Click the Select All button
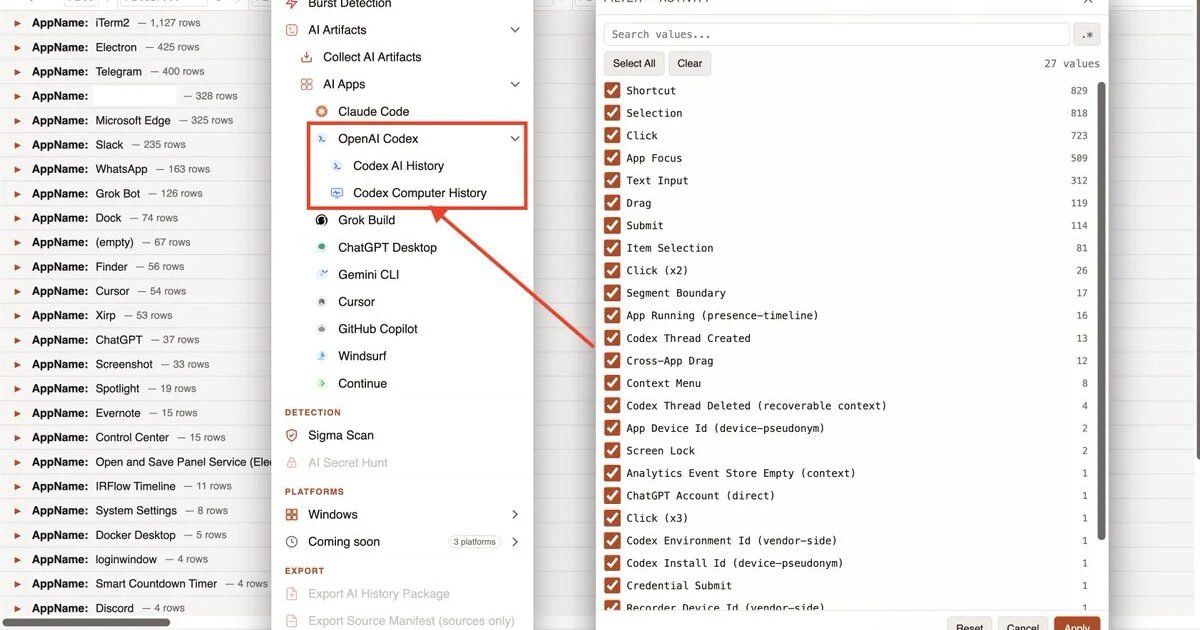This screenshot has height=630, width=1200. (634, 63)
